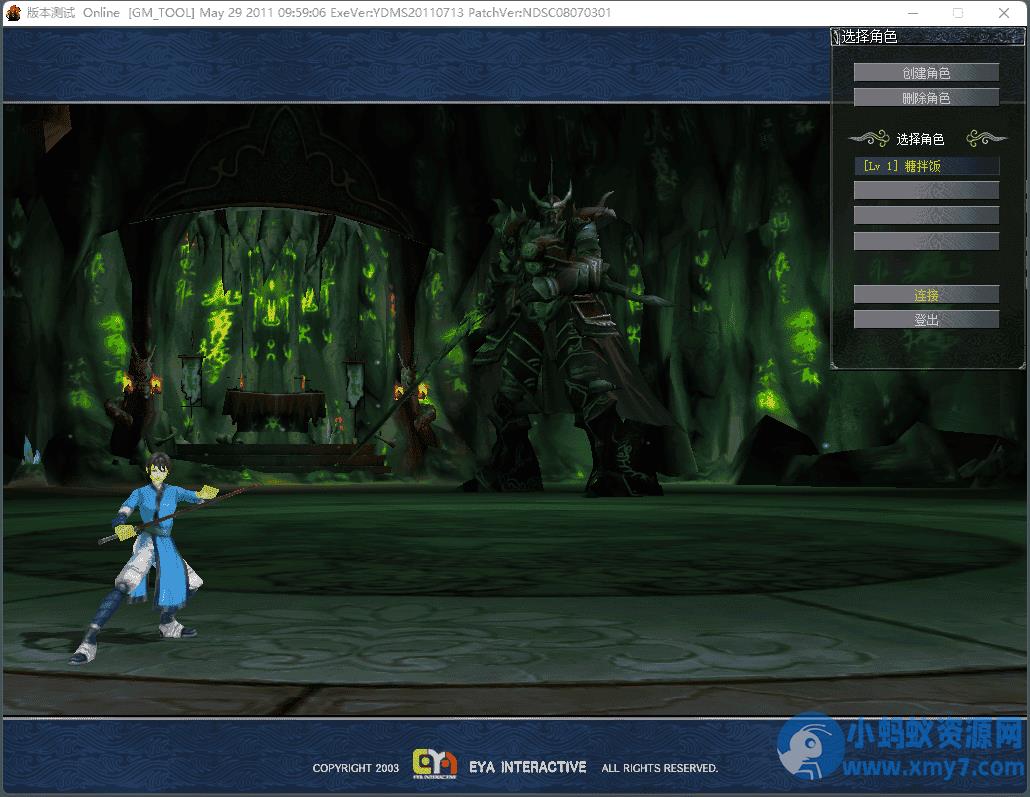Select the third empty character slot
The image size is (1030, 797).
[926, 240]
